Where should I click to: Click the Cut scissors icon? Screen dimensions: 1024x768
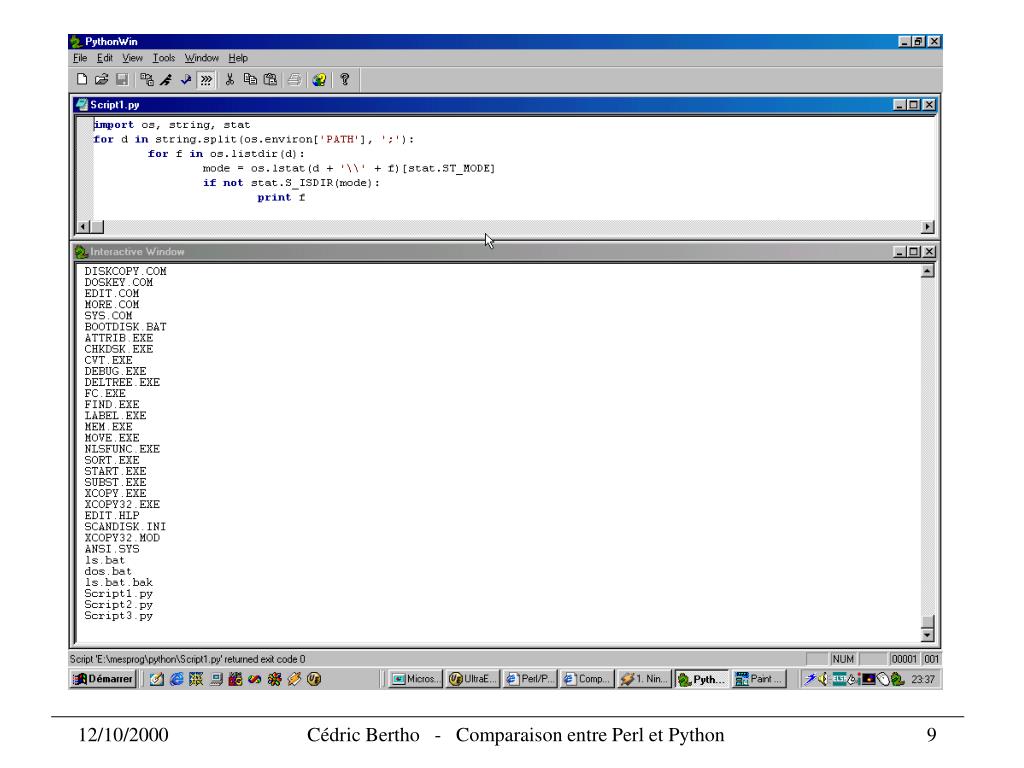click(230, 80)
